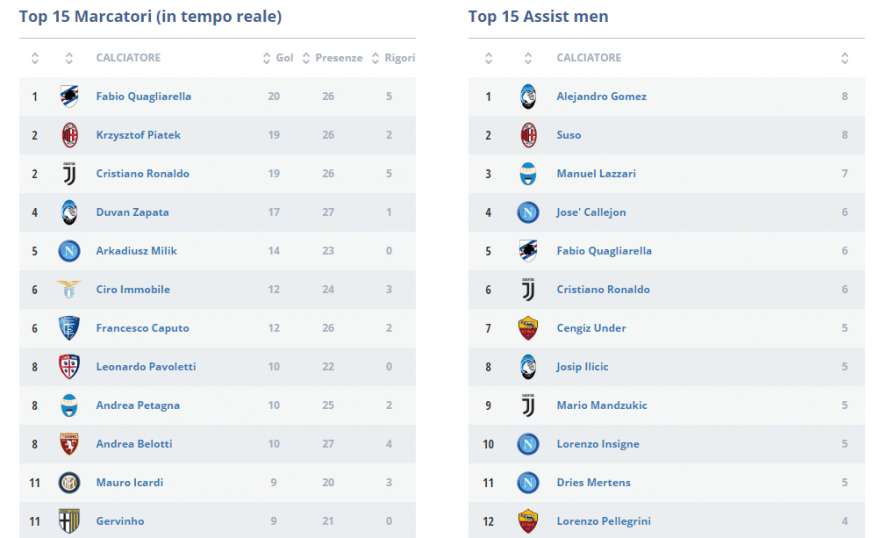Open Lorenzo Pellegrini player link
Screen dimensions: 880x538
click(x=604, y=521)
